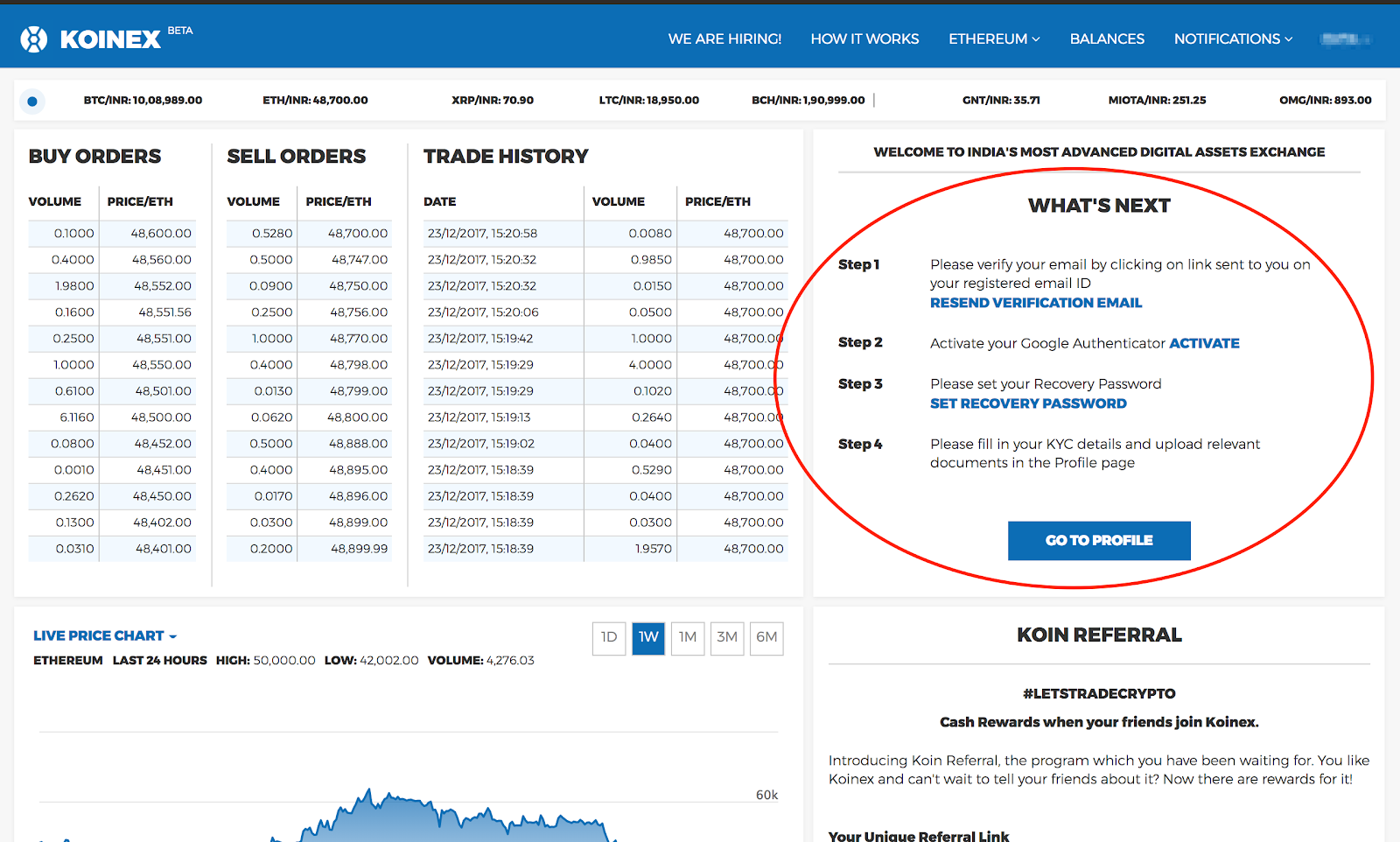Open the WE ARE HIRING! page

point(724,39)
